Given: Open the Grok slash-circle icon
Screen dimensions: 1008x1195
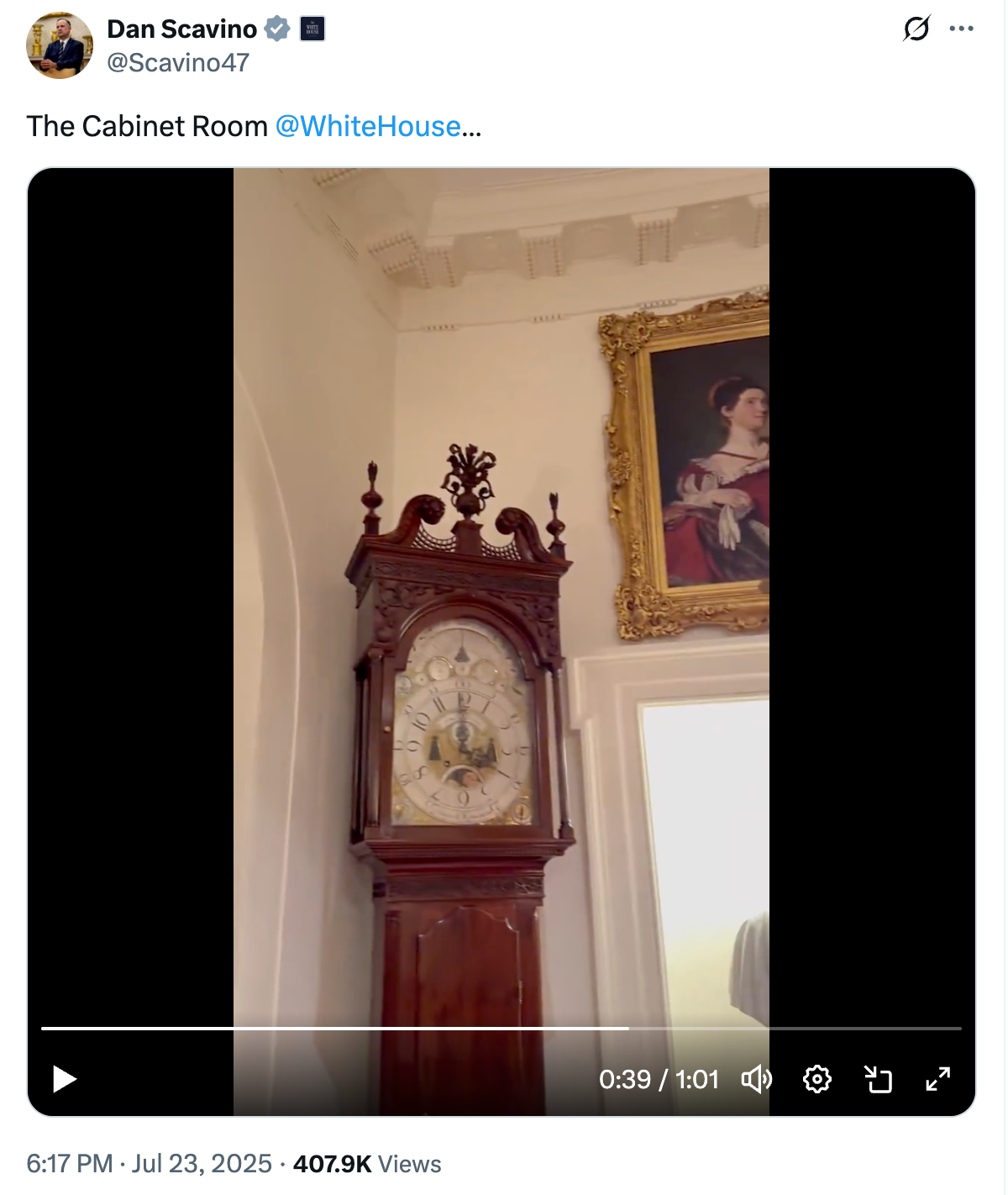Looking at the screenshot, I should pos(916,29).
